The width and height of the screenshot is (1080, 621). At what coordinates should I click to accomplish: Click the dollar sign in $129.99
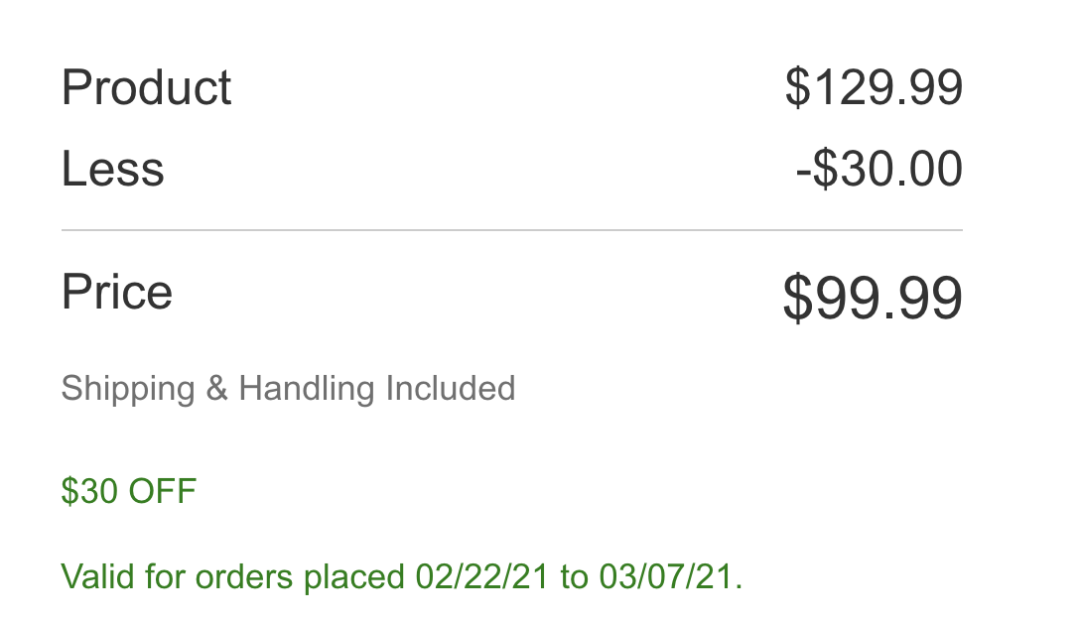[x=798, y=87]
